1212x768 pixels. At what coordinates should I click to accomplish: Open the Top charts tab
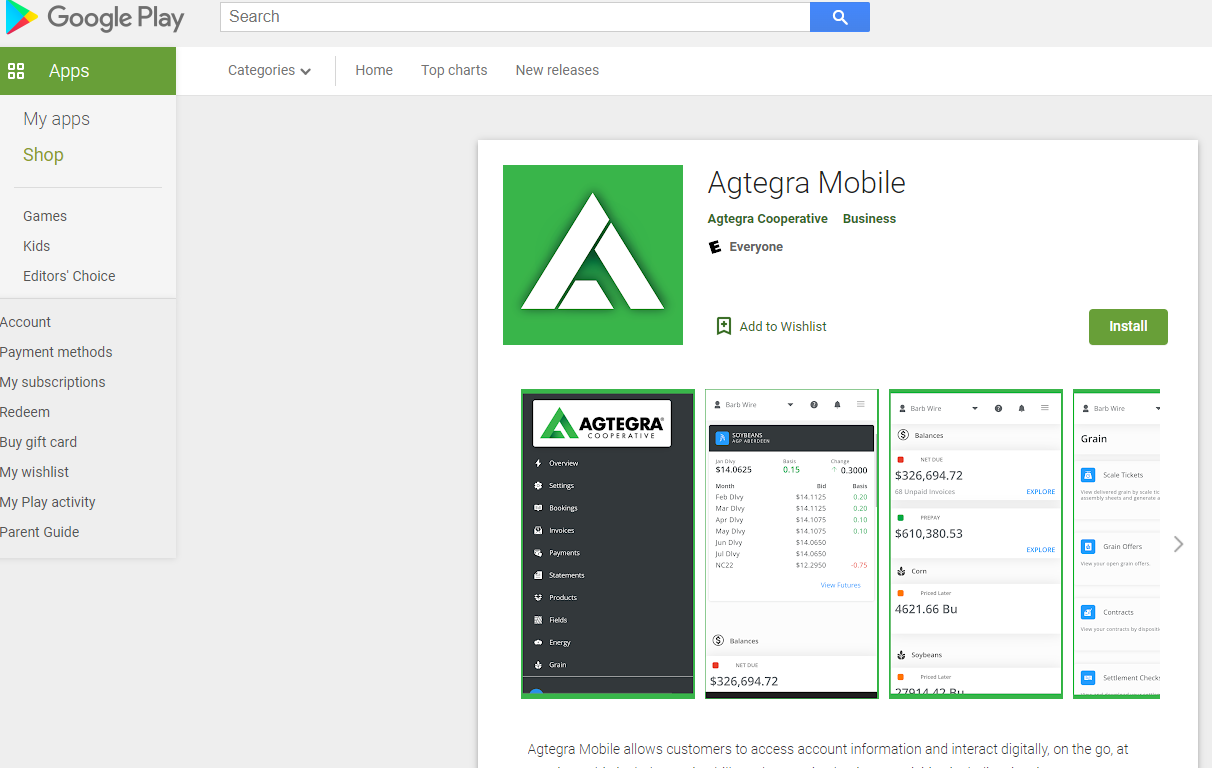pyautogui.click(x=454, y=70)
